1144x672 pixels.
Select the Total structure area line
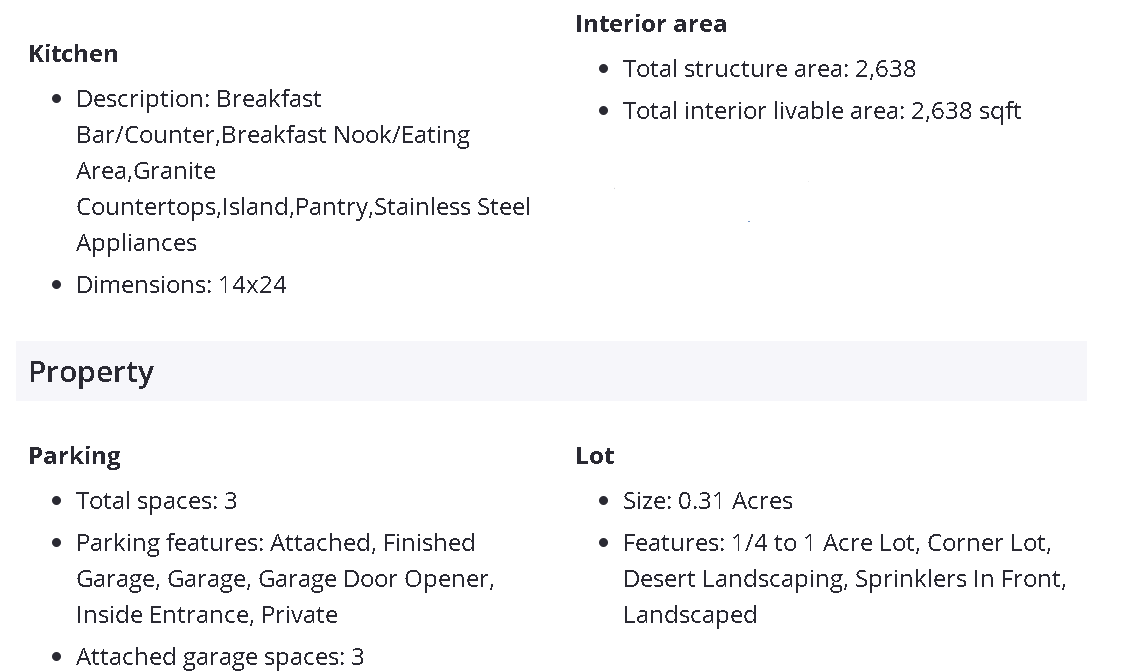tap(769, 69)
